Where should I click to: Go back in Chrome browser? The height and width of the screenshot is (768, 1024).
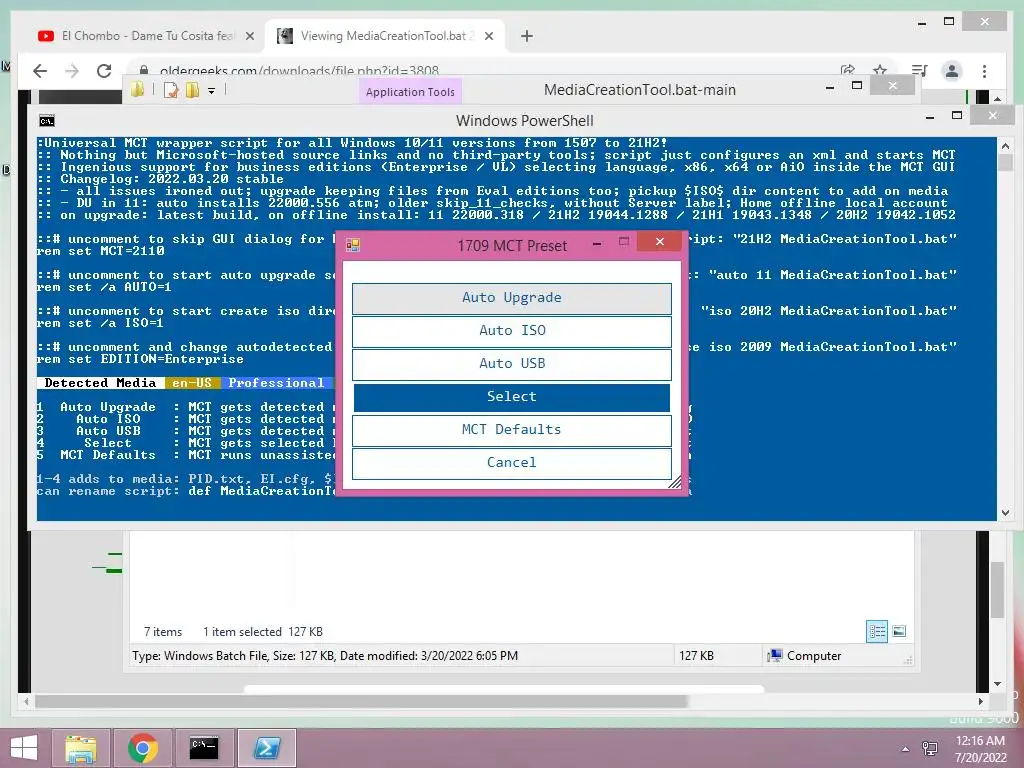[x=40, y=71]
